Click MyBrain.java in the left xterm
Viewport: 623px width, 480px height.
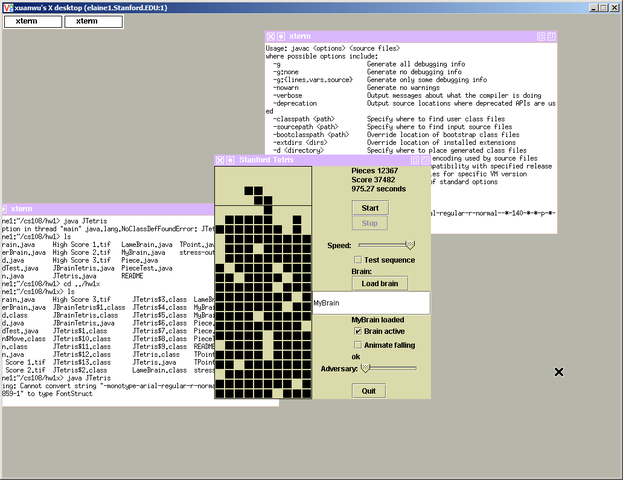[x=143, y=253]
